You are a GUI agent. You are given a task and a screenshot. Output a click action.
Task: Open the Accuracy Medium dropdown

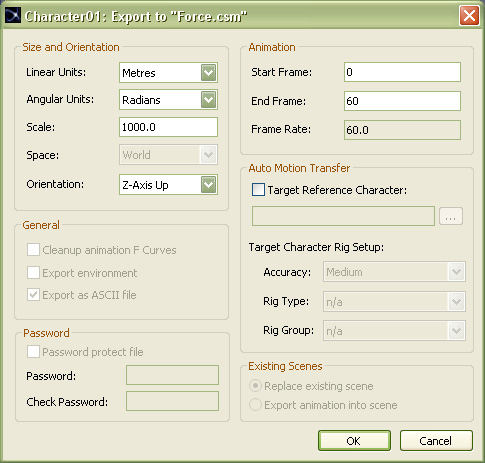pyautogui.click(x=394, y=272)
